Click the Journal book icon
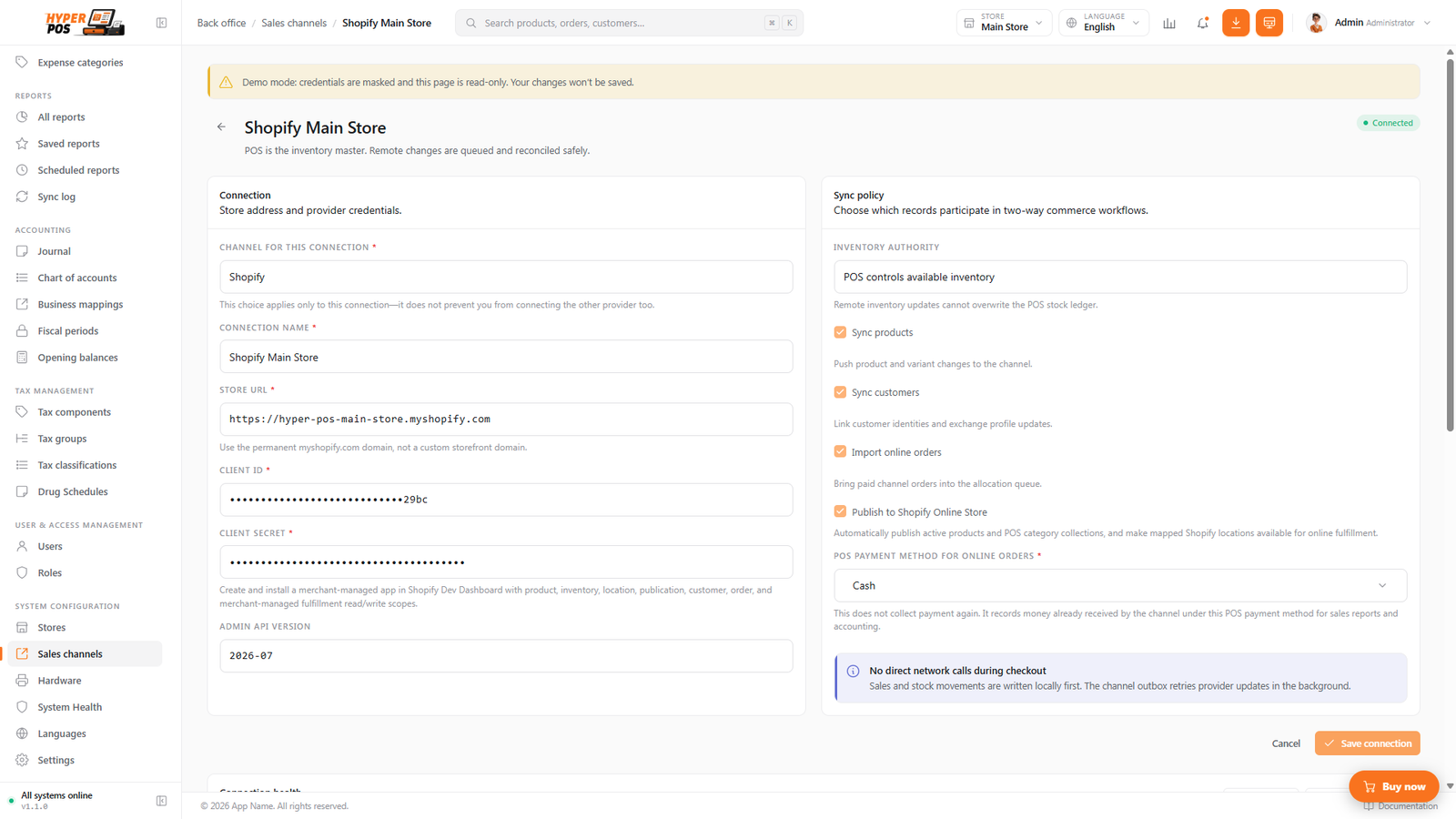 (22, 251)
